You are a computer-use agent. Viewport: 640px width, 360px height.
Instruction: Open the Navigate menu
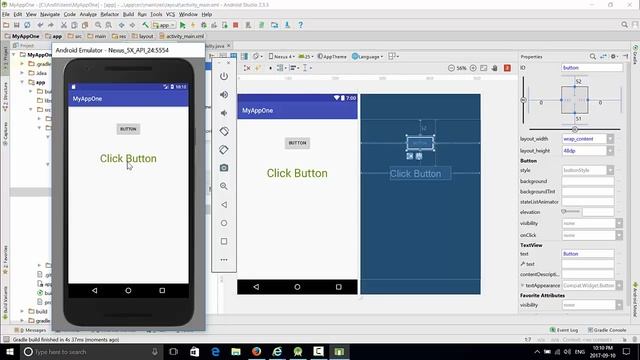50,14
